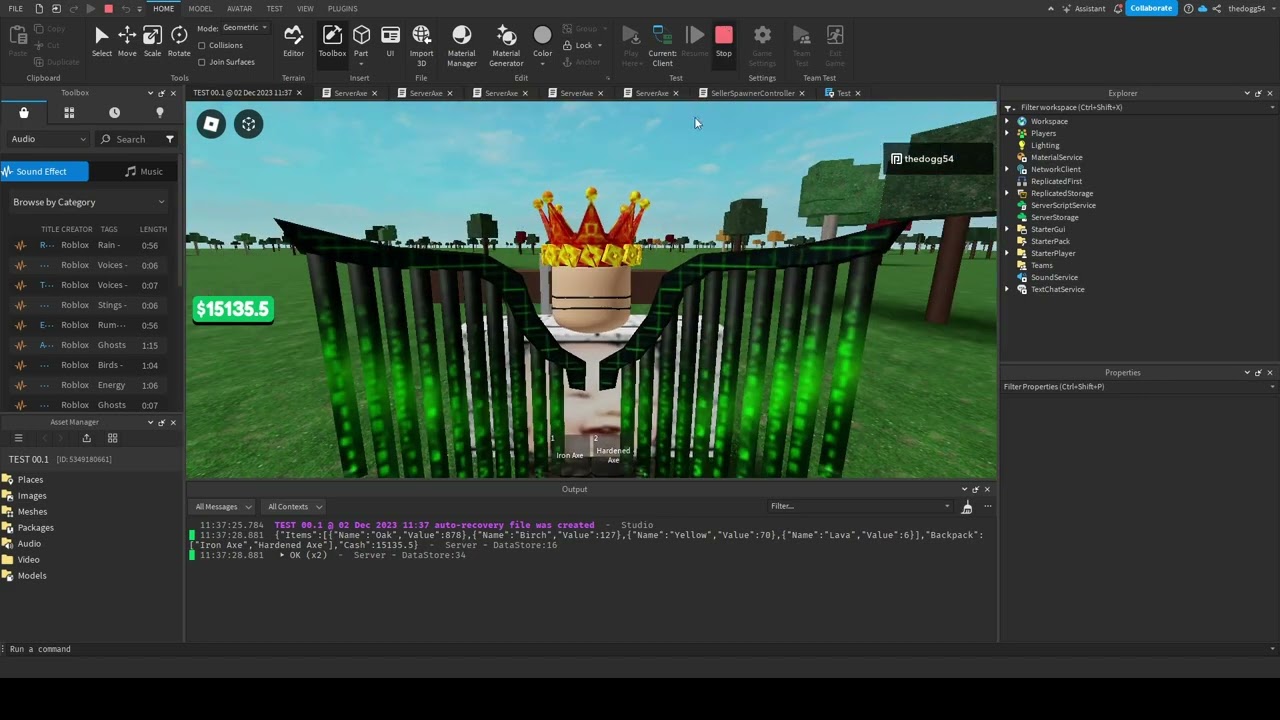Stop the playtest with the large ribbon Stop button
Image resolution: width=1280 pixels, height=720 pixels.
(x=724, y=41)
